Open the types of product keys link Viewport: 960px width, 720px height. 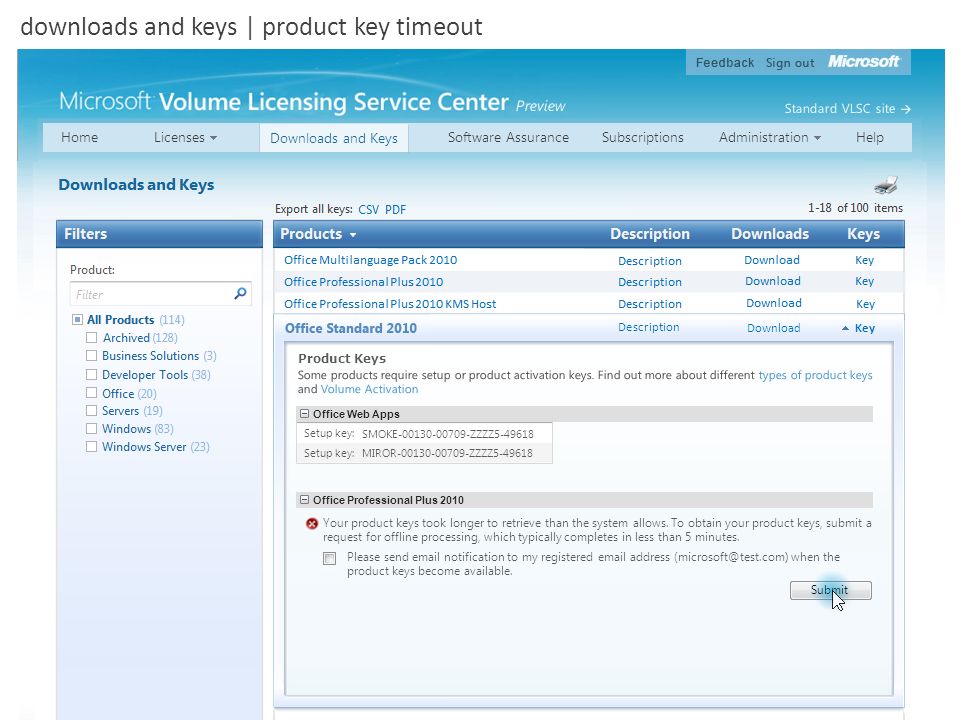tap(815, 375)
